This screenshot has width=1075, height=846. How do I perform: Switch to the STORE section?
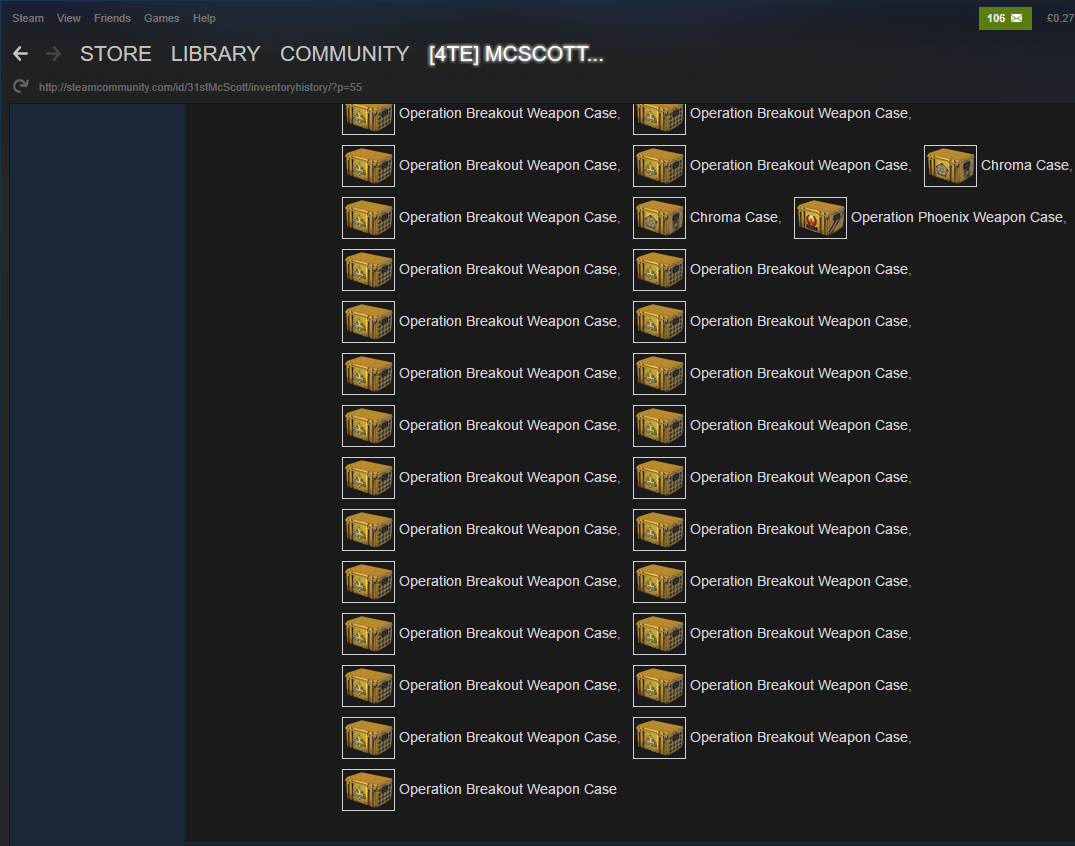(x=116, y=54)
